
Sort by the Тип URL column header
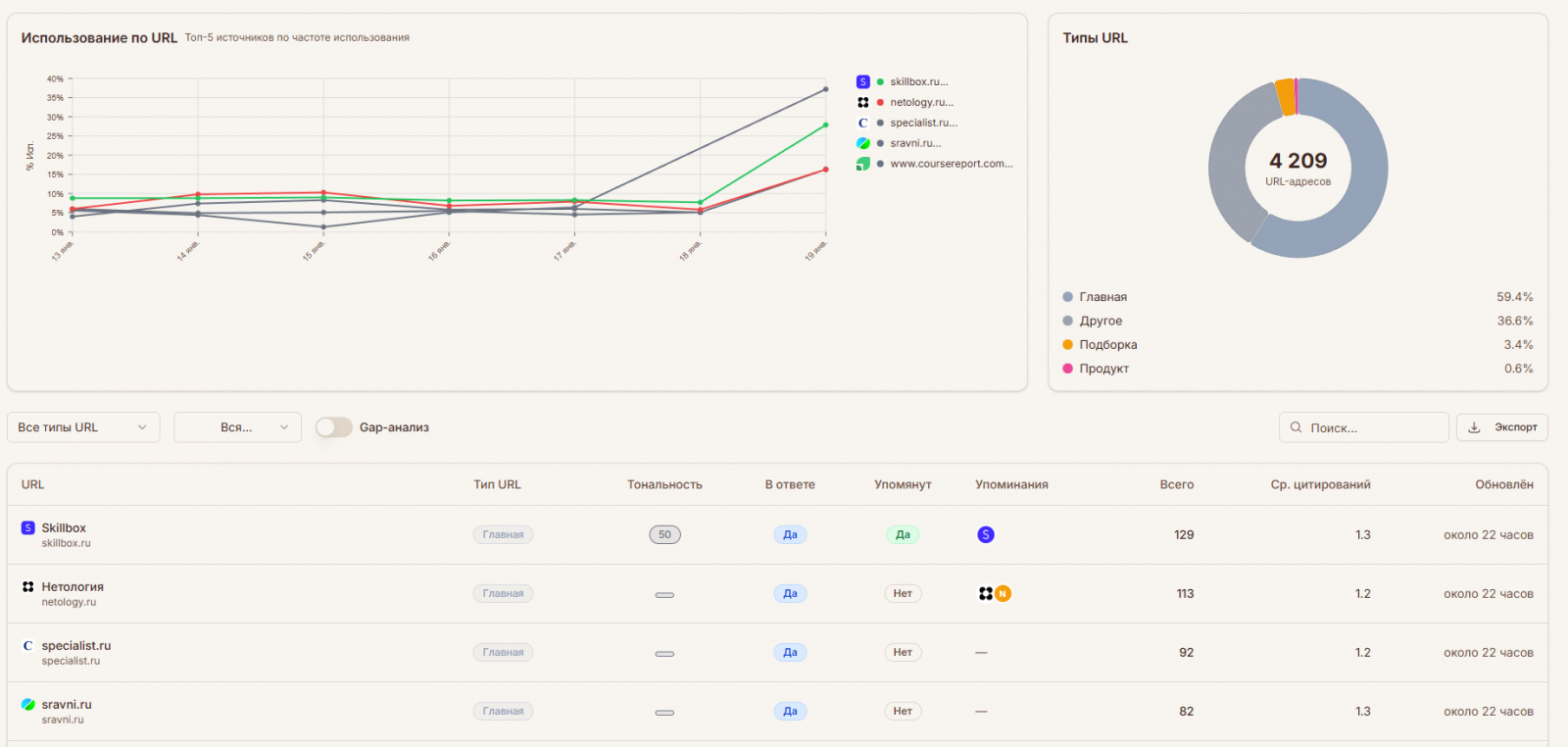[x=497, y=485]
